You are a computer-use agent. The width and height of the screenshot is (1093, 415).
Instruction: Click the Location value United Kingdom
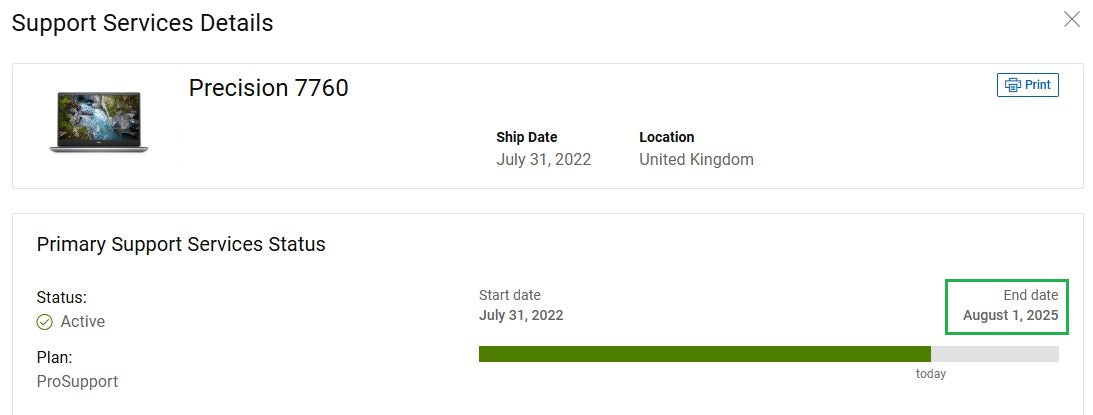[696, 160]
